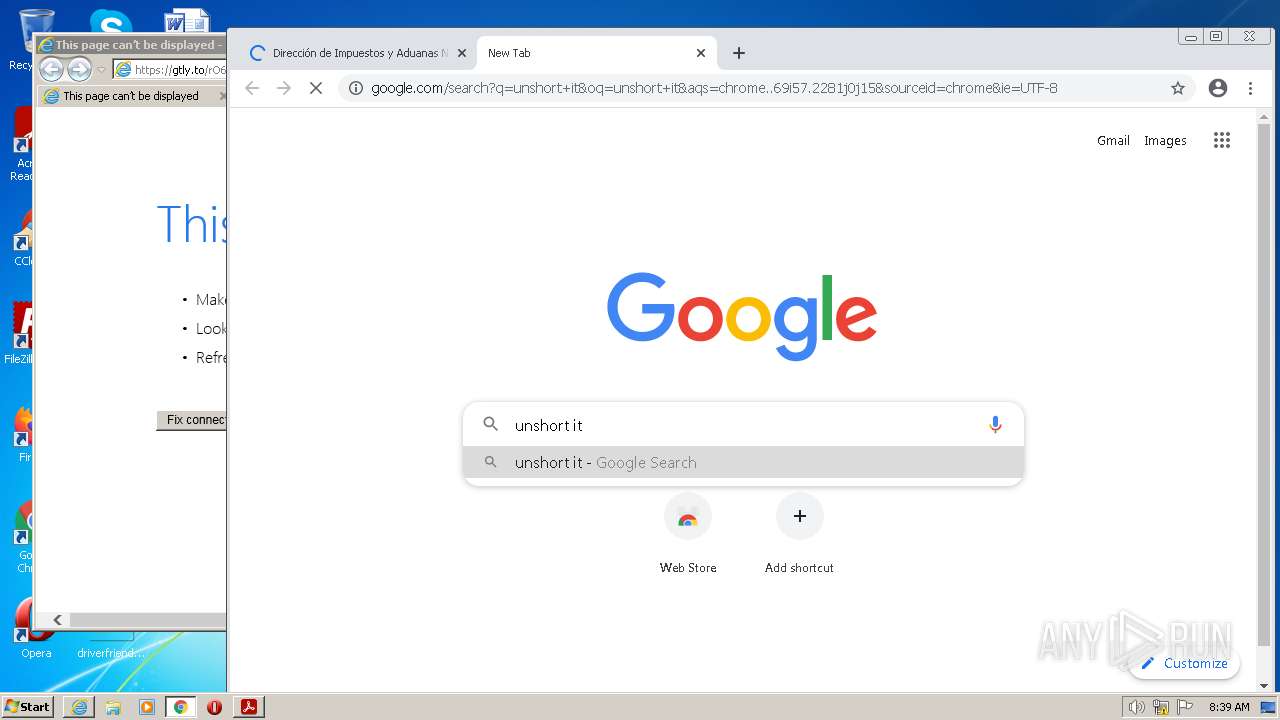Viewport: 1280px width, 720px height.
Task: Close the Internet Explorer tab
Action: (222, 96)
